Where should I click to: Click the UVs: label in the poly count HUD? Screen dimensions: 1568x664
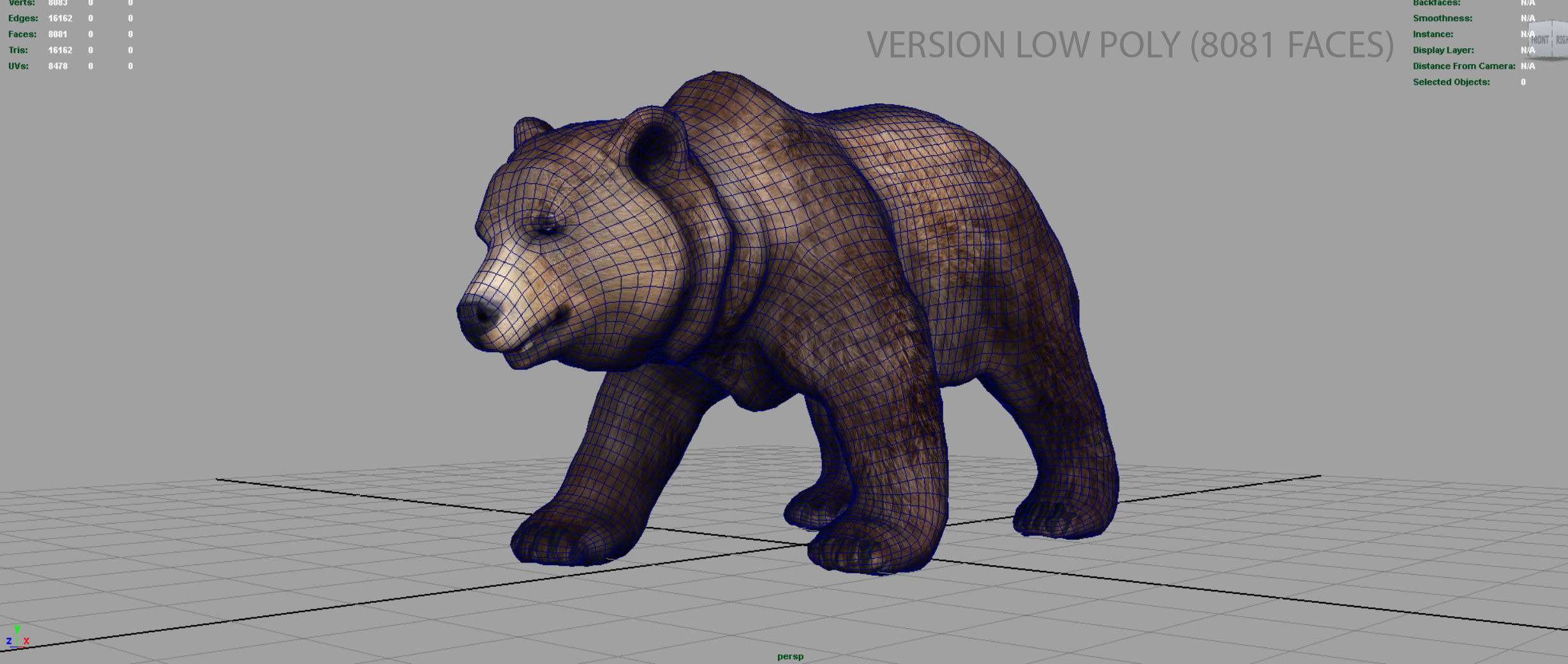(19, 66)
